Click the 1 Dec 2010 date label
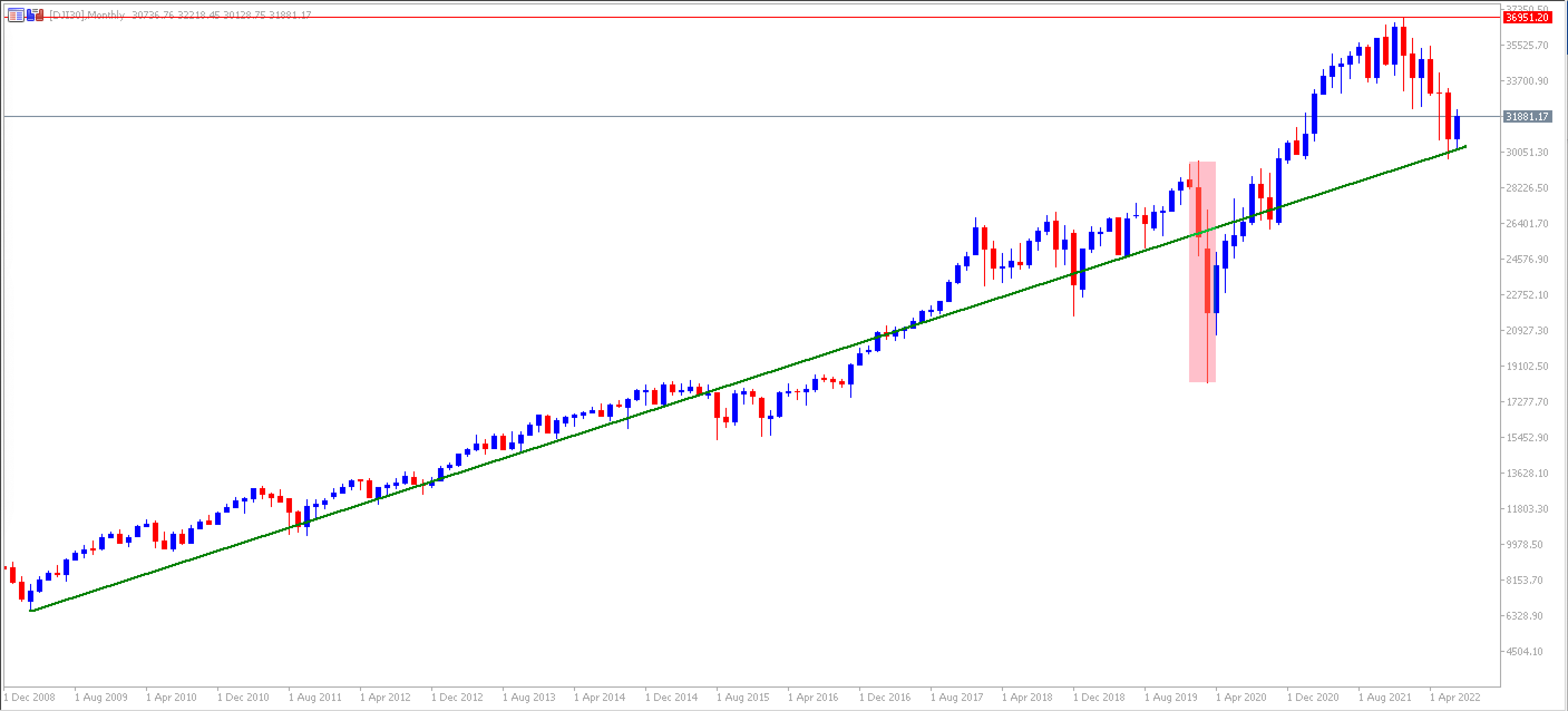 244,697
